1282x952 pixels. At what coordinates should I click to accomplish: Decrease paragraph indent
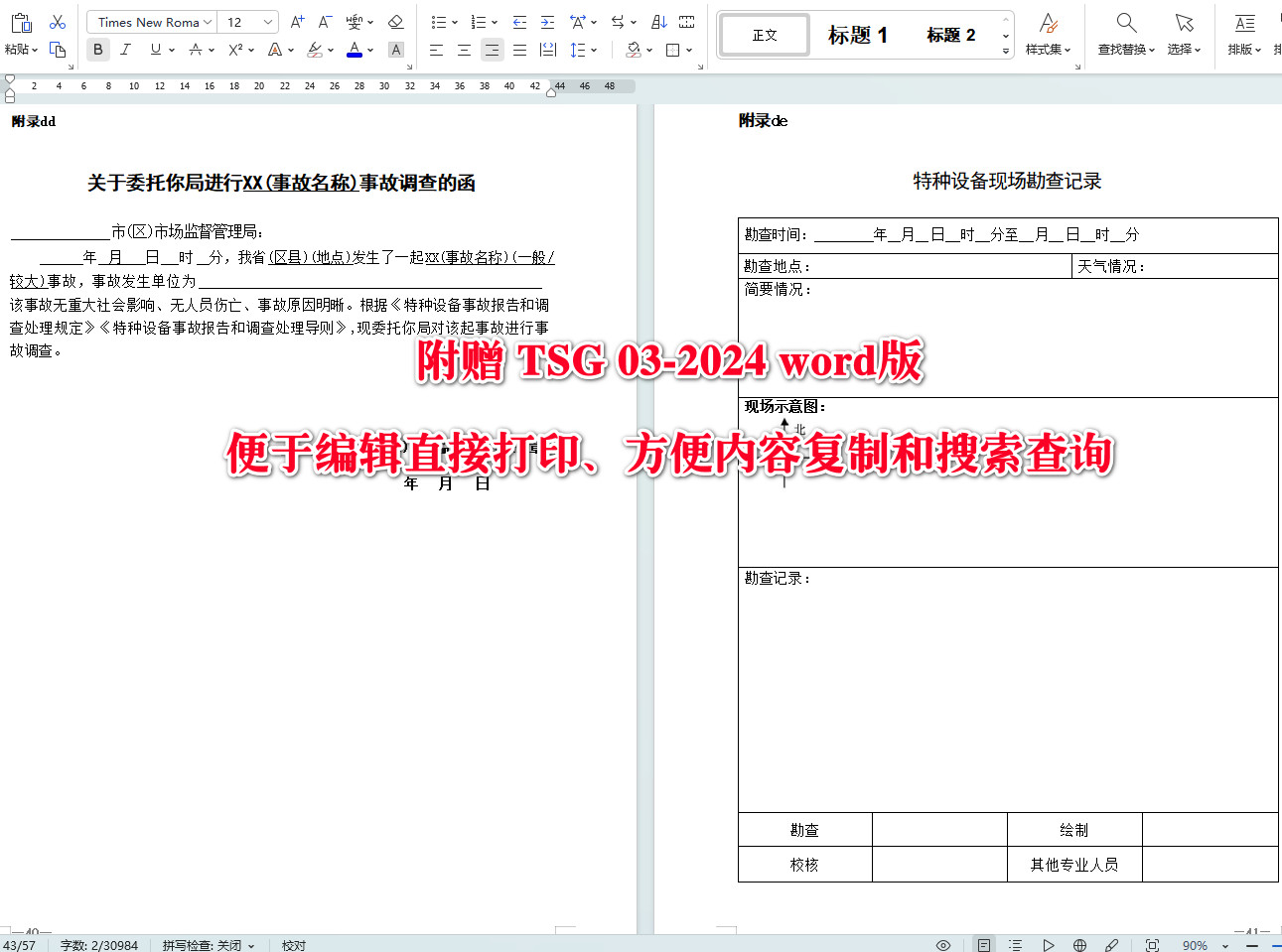click(x=519, y=22)
